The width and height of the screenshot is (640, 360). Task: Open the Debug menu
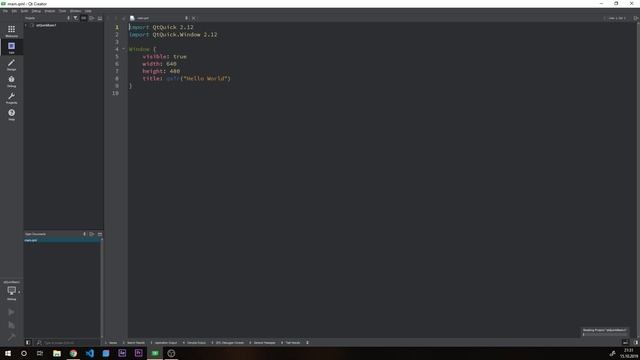tap(36, 11)
